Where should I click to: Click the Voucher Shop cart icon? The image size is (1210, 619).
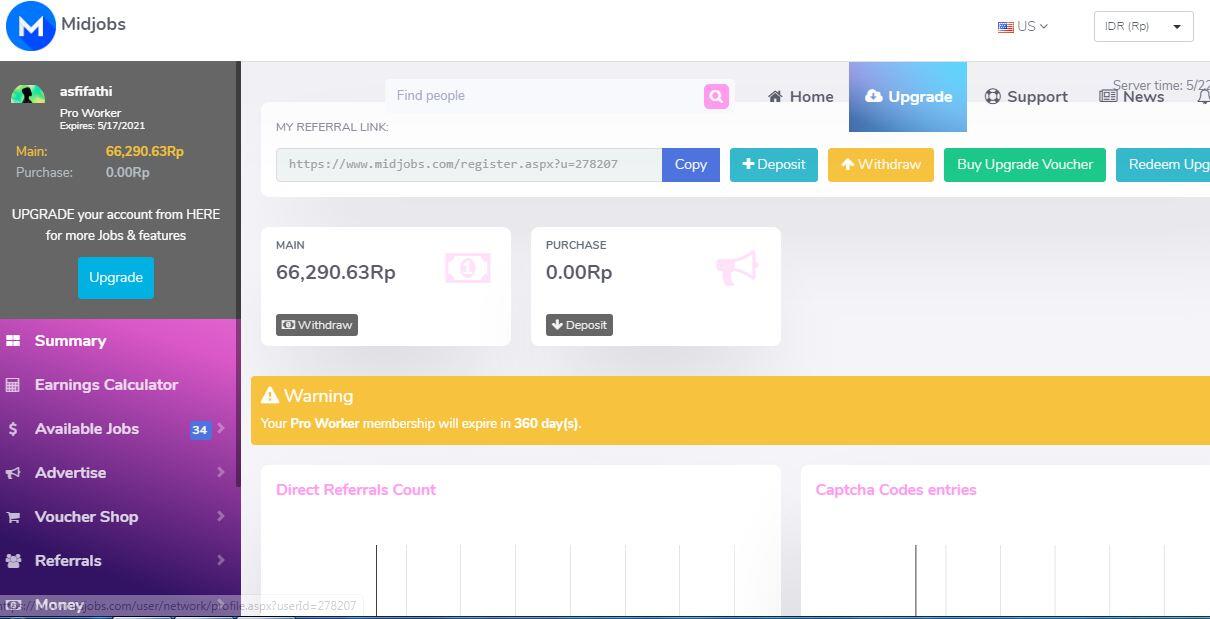coord(13,517)
